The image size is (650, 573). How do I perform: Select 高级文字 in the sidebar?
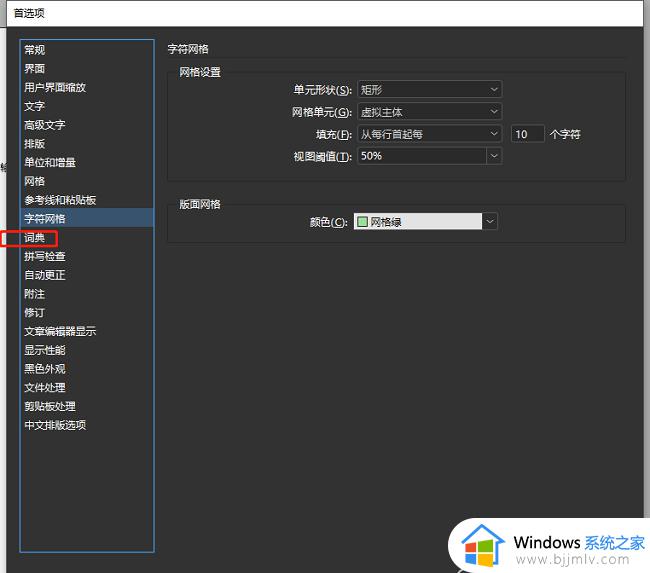87,125
